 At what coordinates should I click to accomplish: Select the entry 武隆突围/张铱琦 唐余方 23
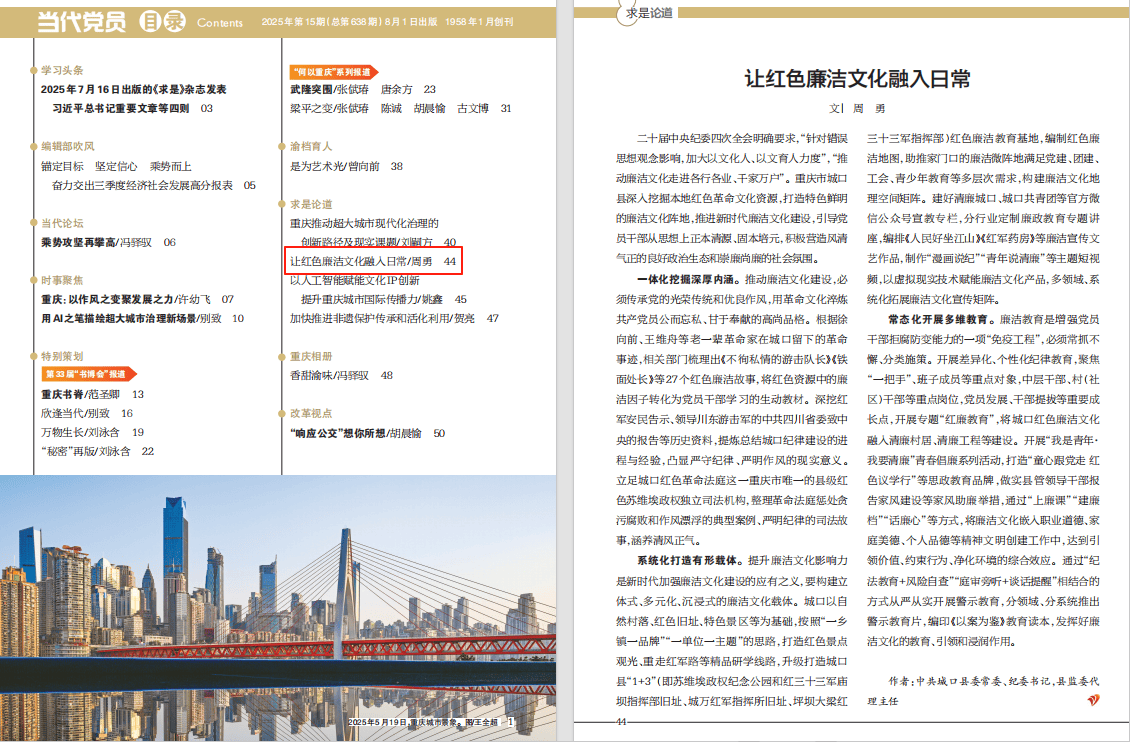tap(362, 89)
